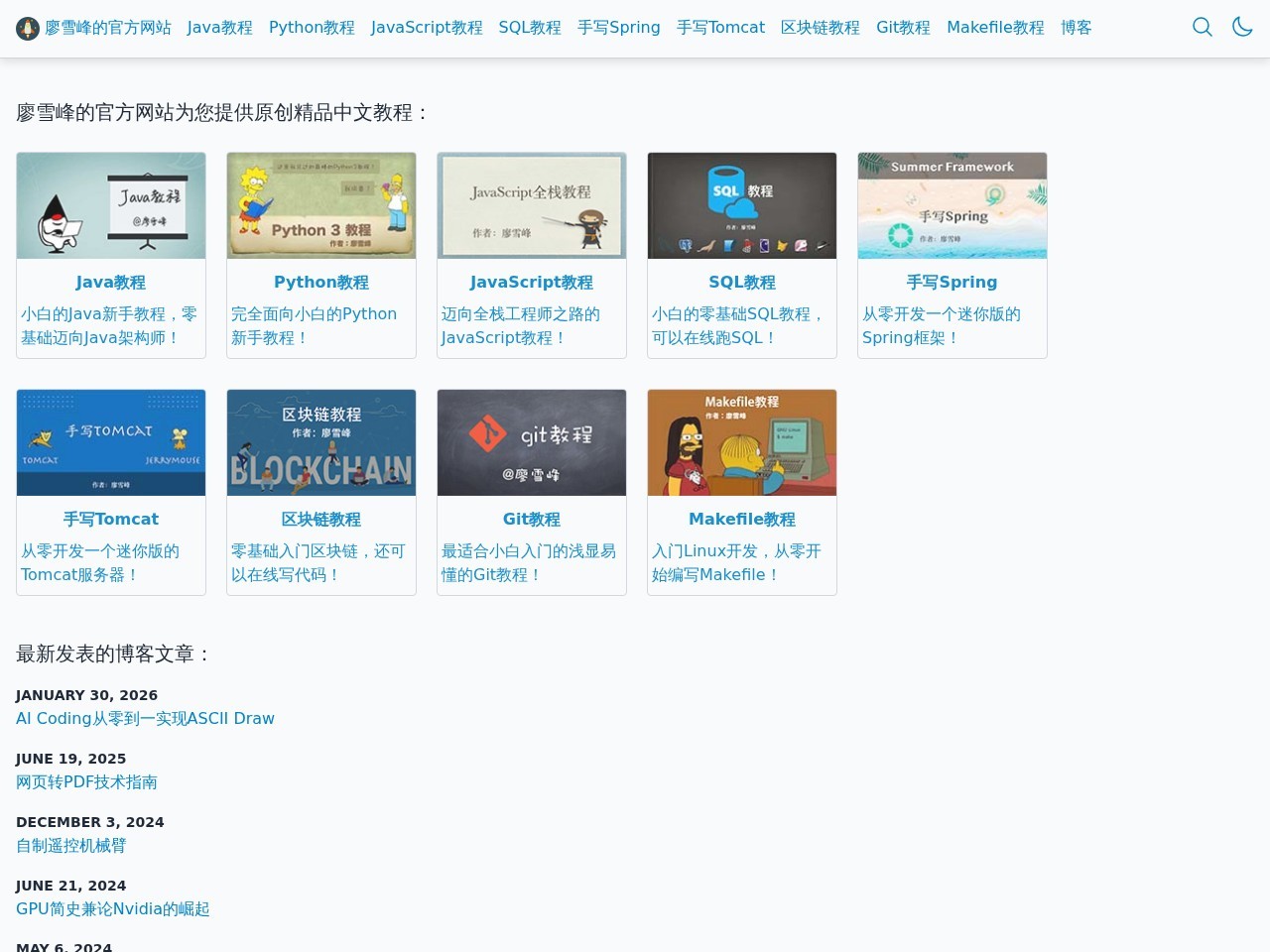Open the Summer Framework Spring card image

(x=952, y=206)
